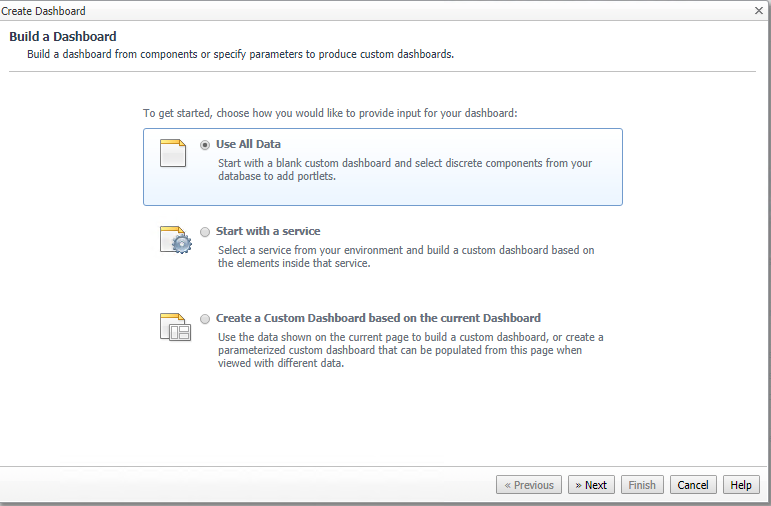771x506 pixels.
Task: Open Help for this dialog
Action: point(741,485)
